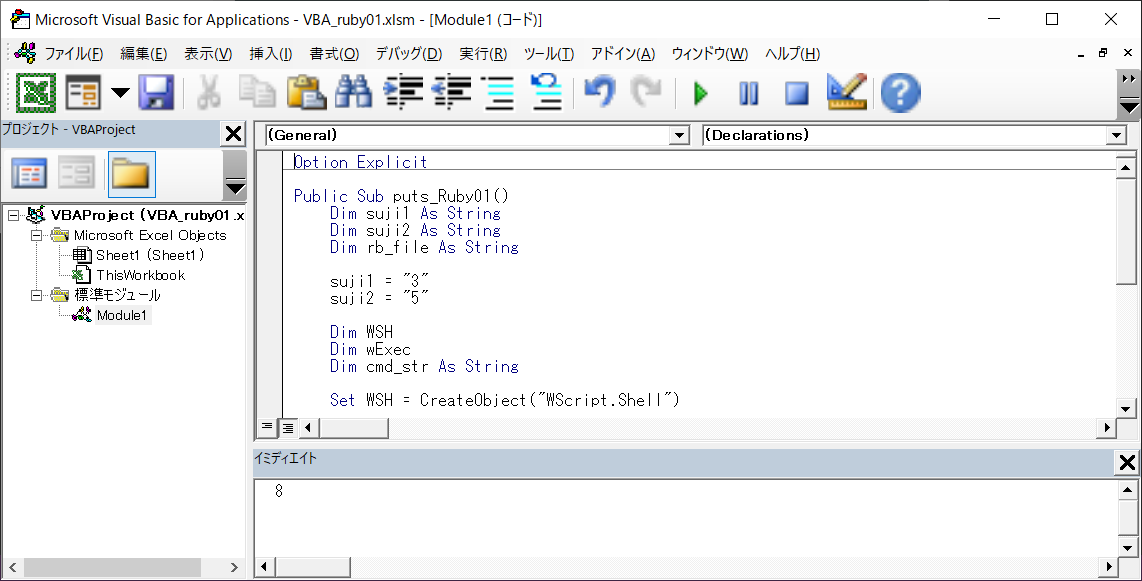Open the 挿入(I) menu
This screenshot has width=1142, height=581.
(x=270, y=54)
